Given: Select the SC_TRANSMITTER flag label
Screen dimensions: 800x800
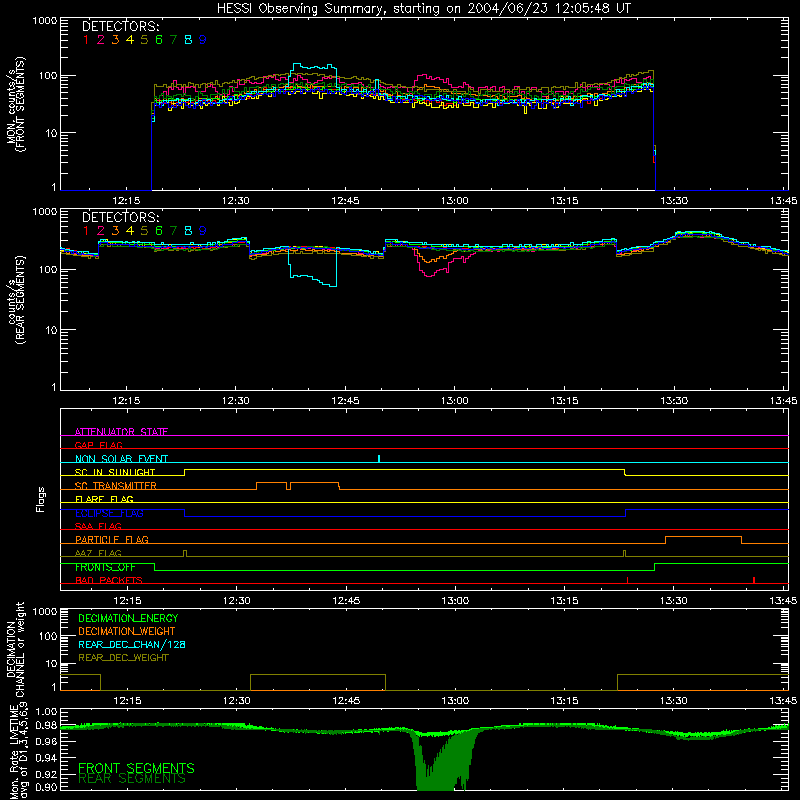Looking at the screenshot, I should [x=116, y=486].
